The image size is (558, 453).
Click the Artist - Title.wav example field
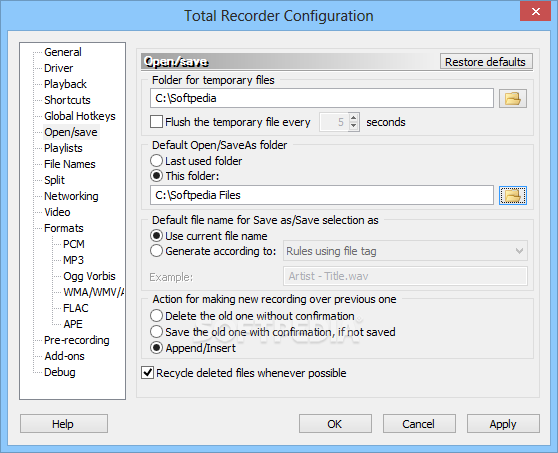click(405, 276)
